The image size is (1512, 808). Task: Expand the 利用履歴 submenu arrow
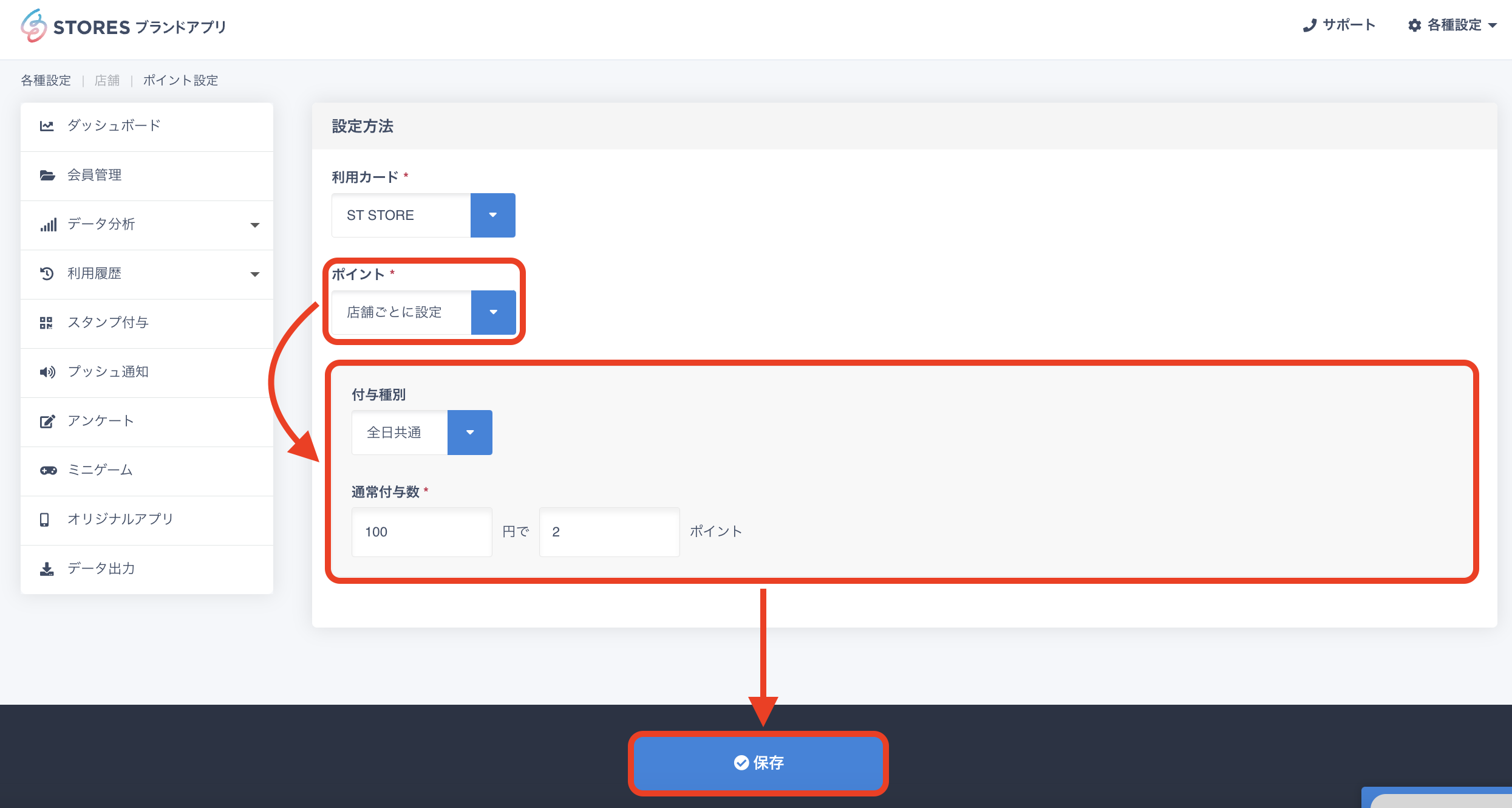click(255, 274)
